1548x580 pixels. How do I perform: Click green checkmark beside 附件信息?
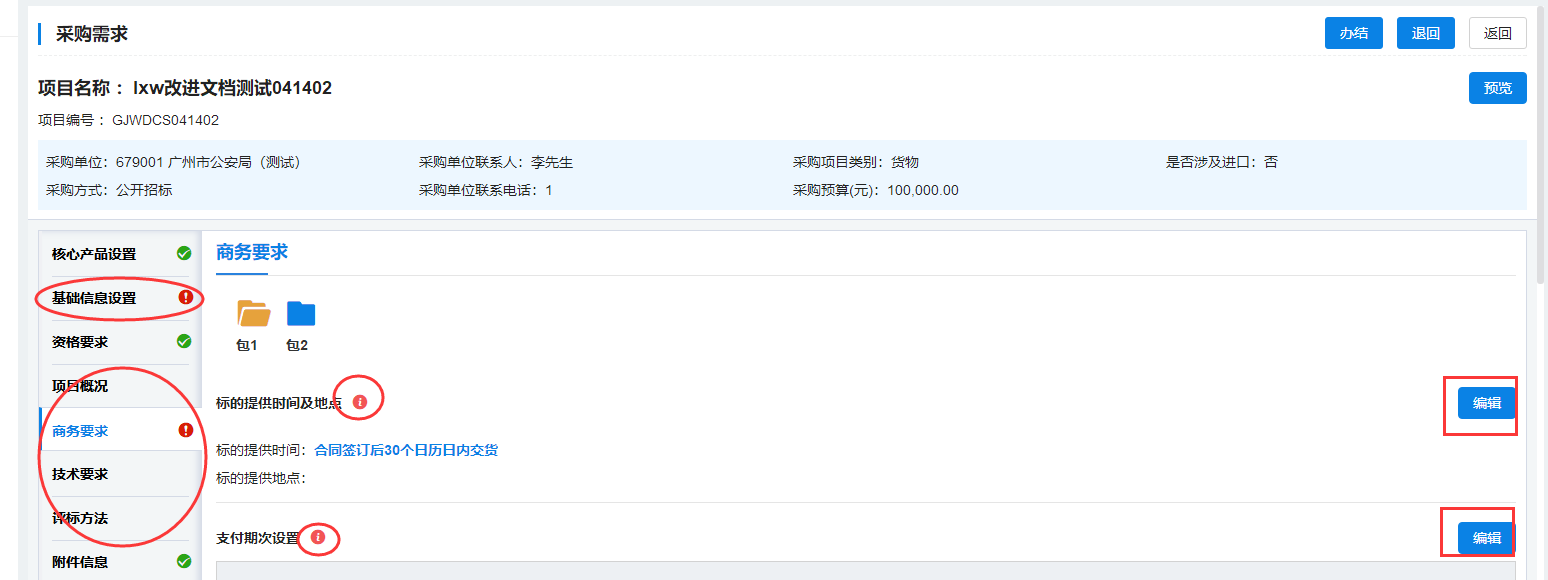[184, 562]
